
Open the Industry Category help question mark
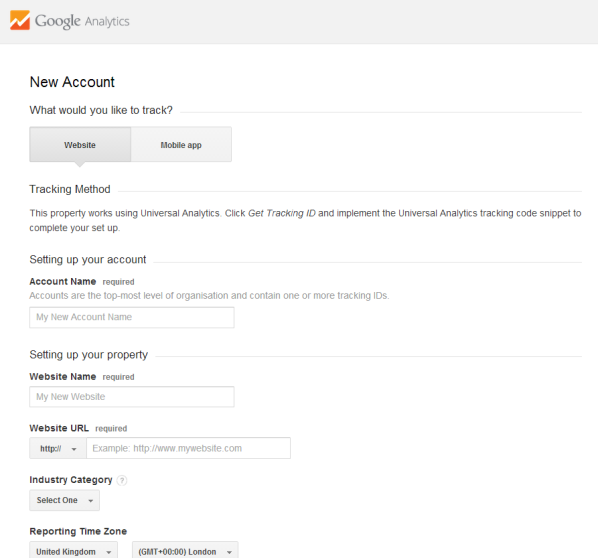click(x=122, y=480)
